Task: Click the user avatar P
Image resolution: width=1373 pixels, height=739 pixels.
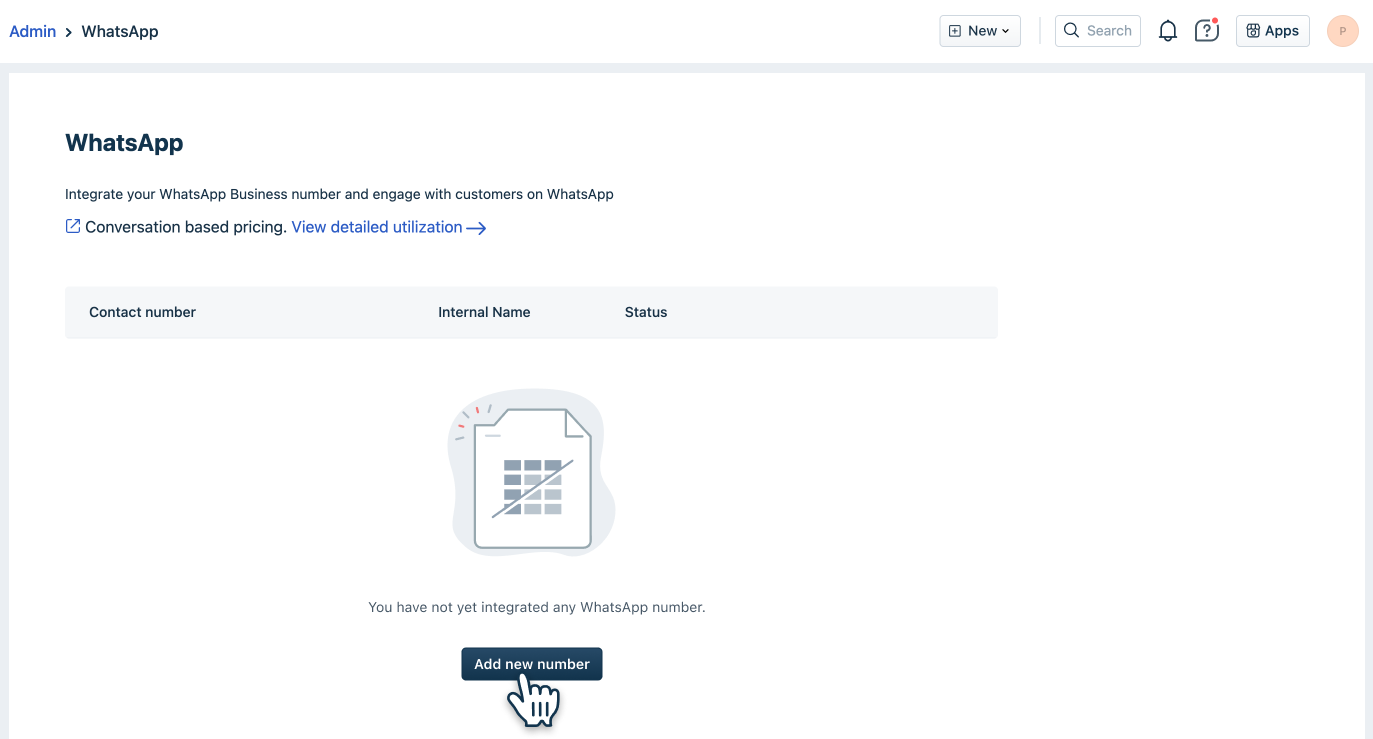Action: click(1342, 31)
